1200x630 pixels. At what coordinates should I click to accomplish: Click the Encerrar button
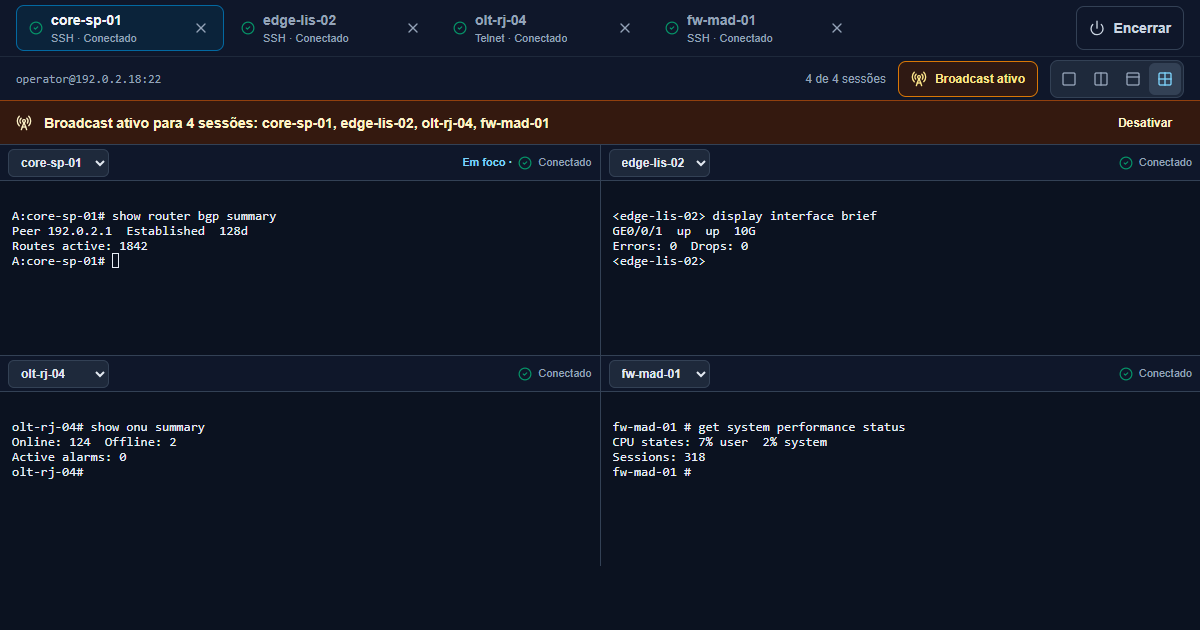point(1129,28)
